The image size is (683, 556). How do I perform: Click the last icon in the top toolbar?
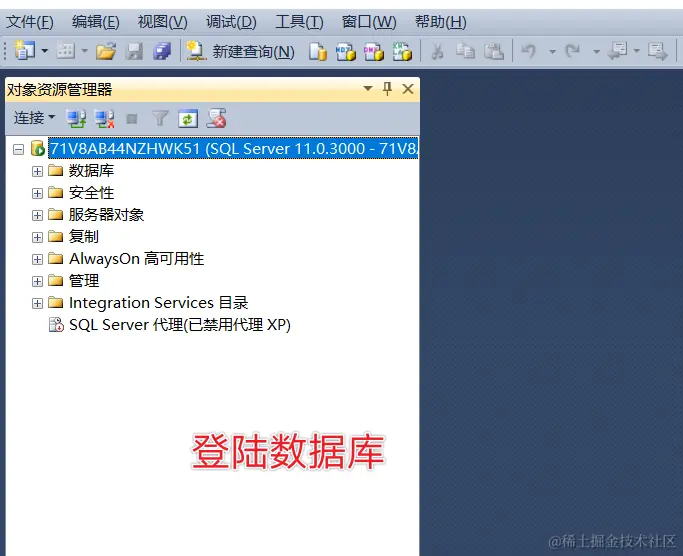coord(657,51)
